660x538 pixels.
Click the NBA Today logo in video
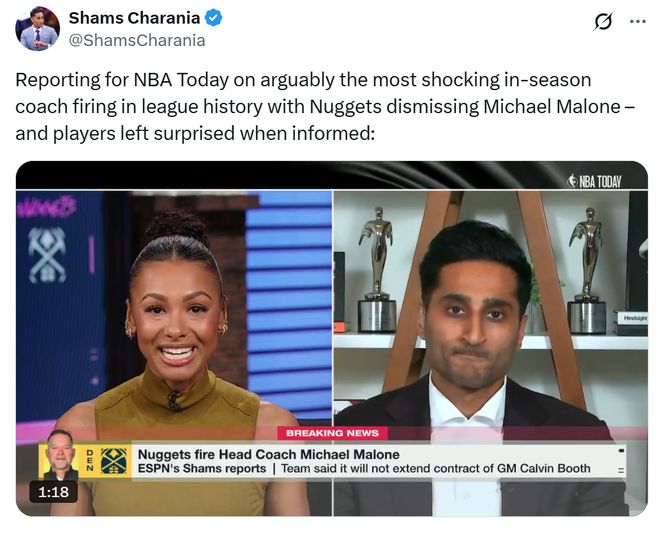[595, 181]
